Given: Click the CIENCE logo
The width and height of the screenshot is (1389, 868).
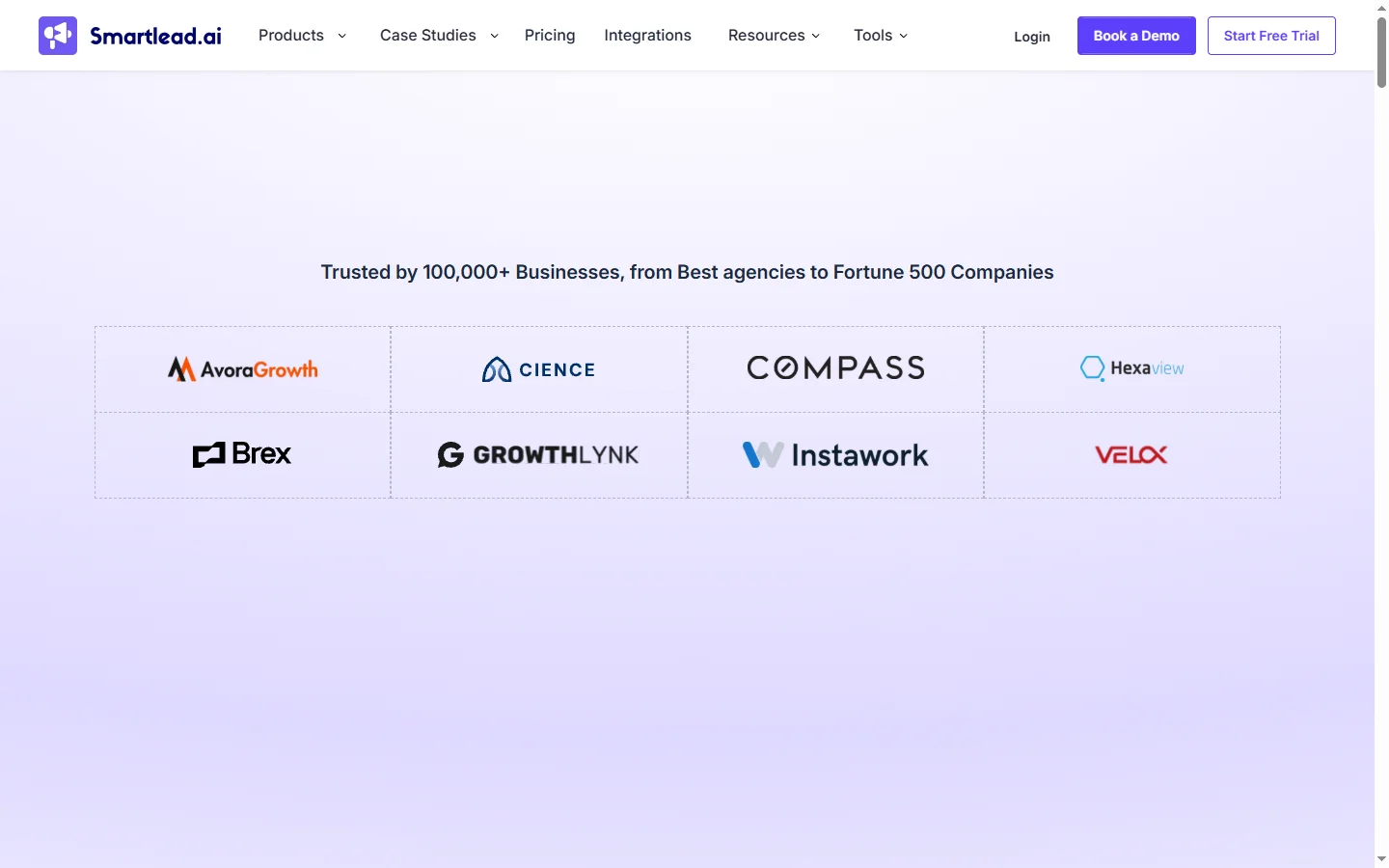Looking at the screenshot, I should coord(539,369).
